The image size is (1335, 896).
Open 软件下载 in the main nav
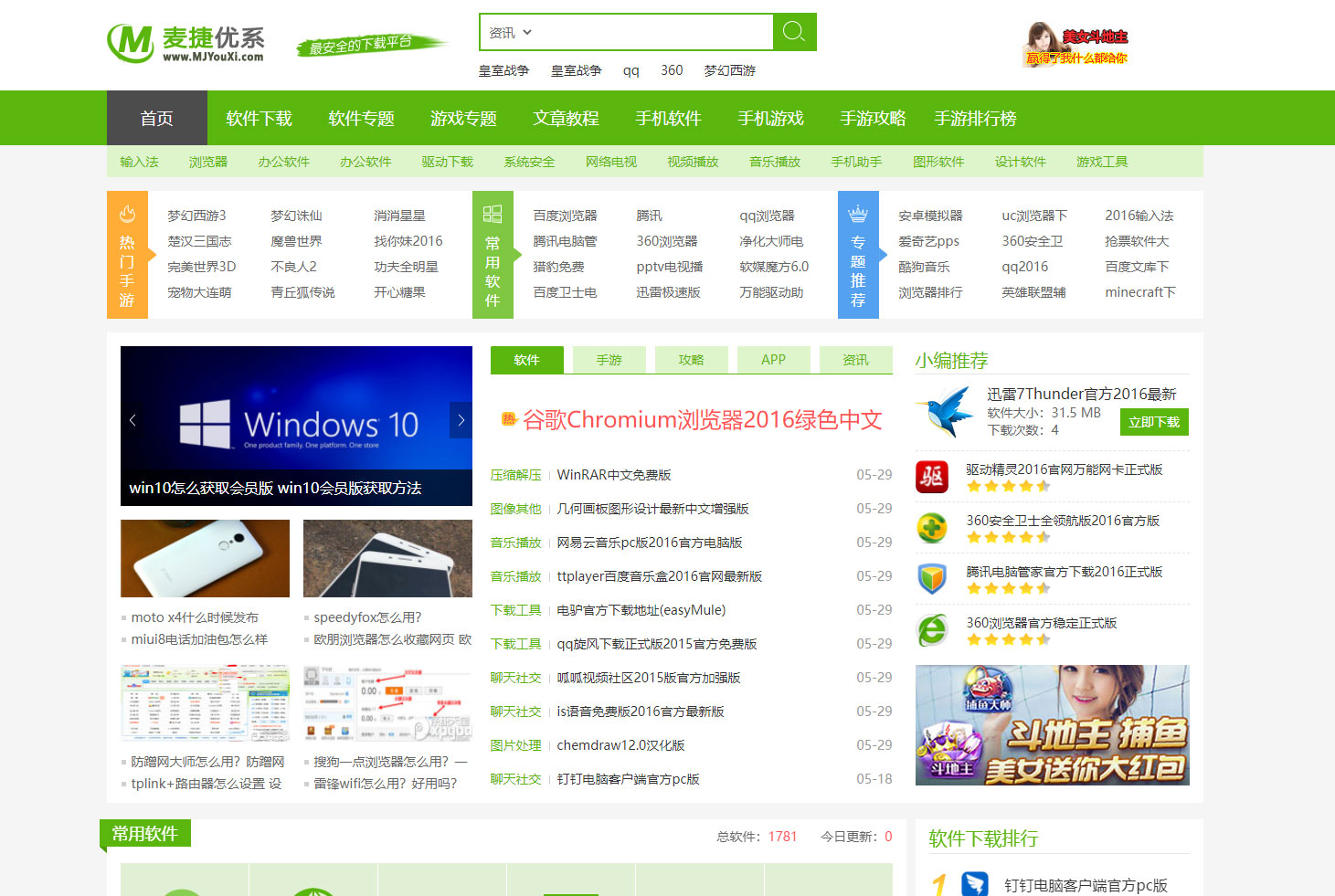260,118
